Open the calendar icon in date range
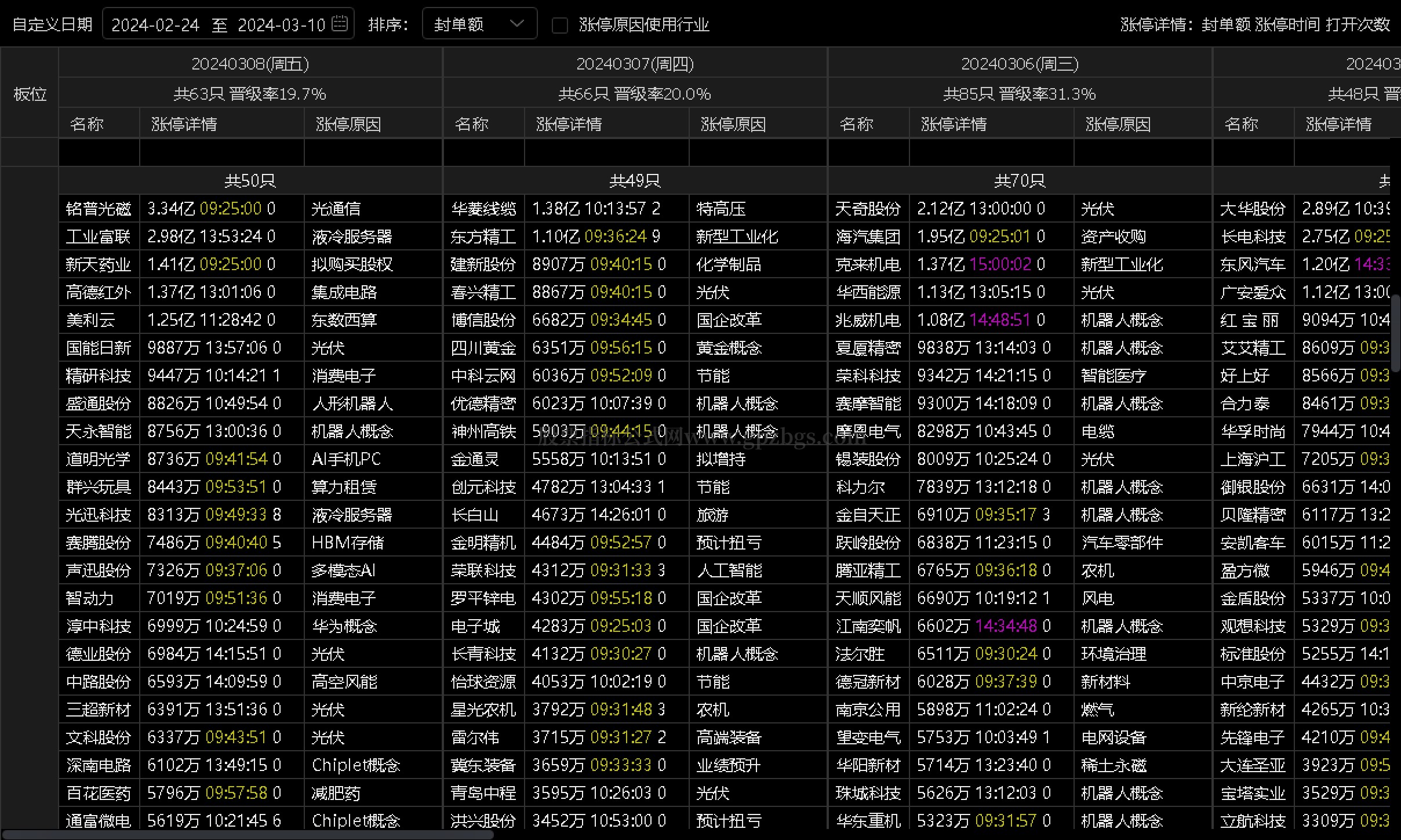This screenshot has width=1401, height=840. [x=340, y=23]
